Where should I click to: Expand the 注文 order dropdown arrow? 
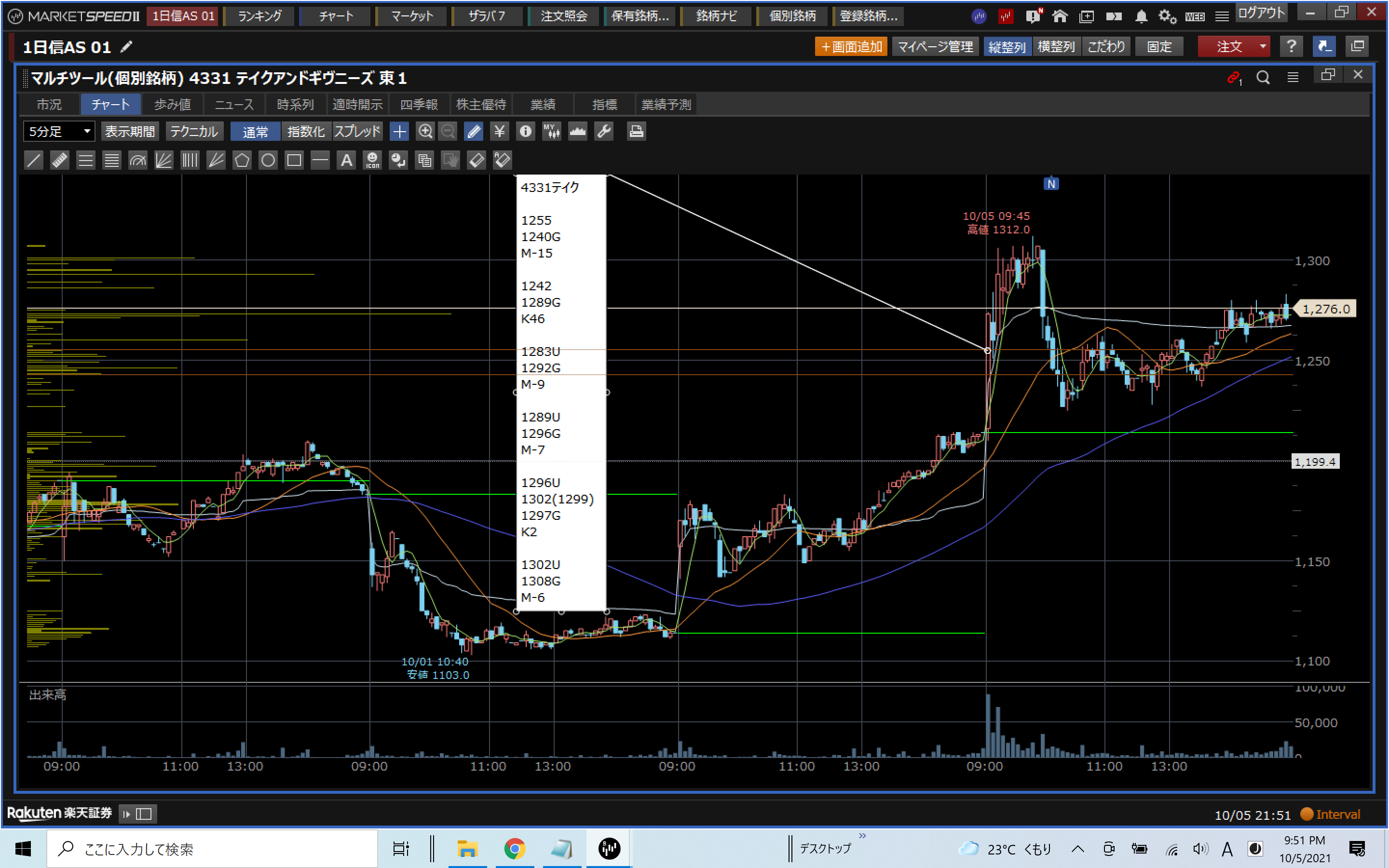click(1263, 46)
